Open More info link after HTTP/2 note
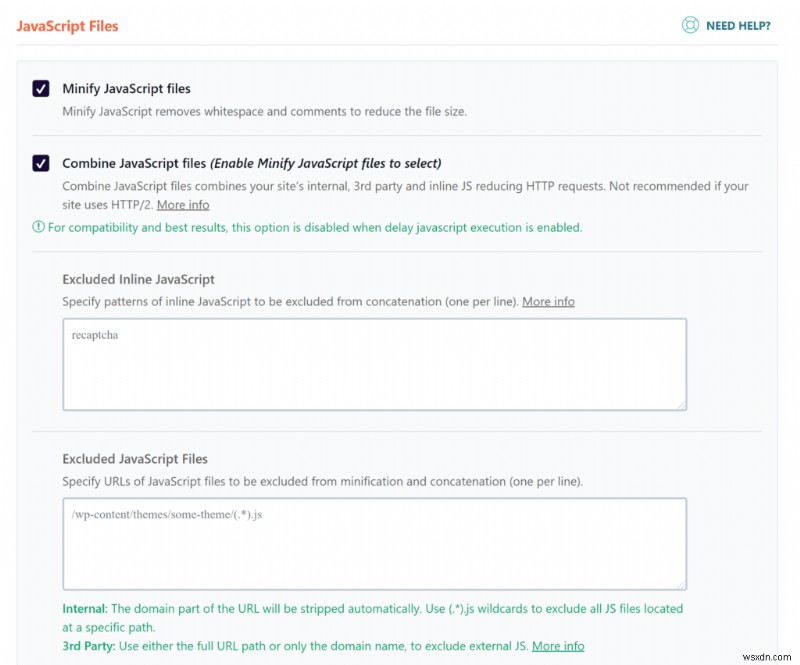This screenshot has width=800, height=665. tap(183, 205)
